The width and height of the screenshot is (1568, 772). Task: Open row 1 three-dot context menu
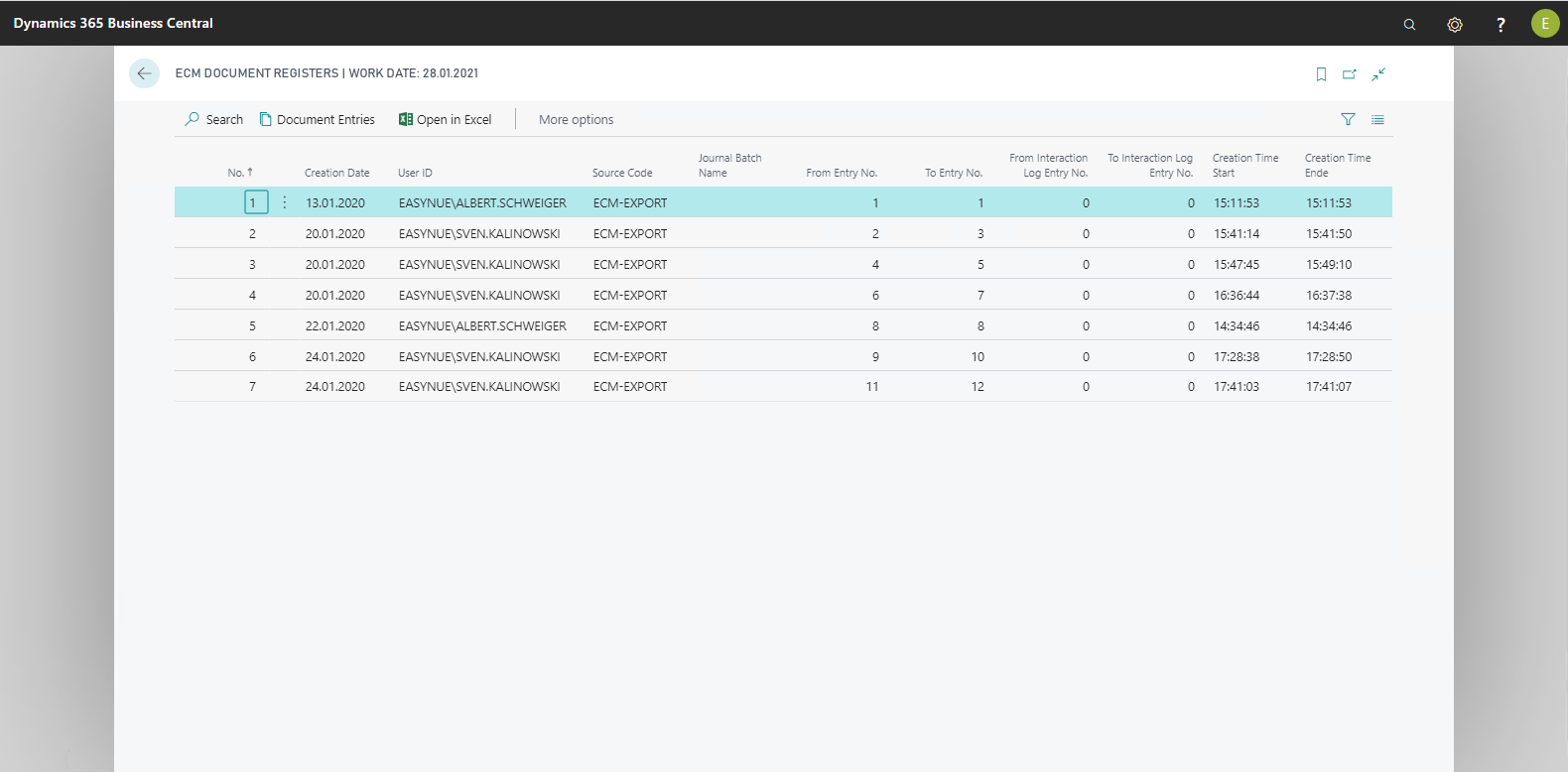(285, 202)
